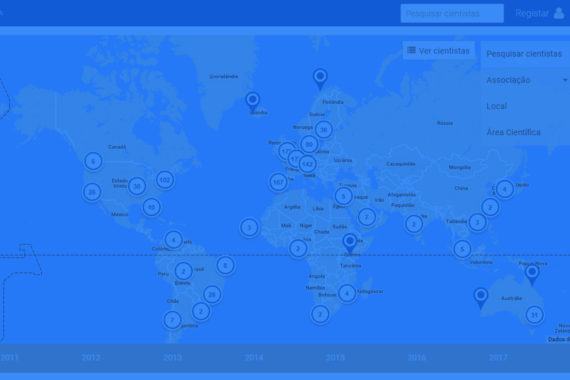Click the Ver cientistas button
The width and height of the screenshot is (570, 380).
tap(439, 51)
